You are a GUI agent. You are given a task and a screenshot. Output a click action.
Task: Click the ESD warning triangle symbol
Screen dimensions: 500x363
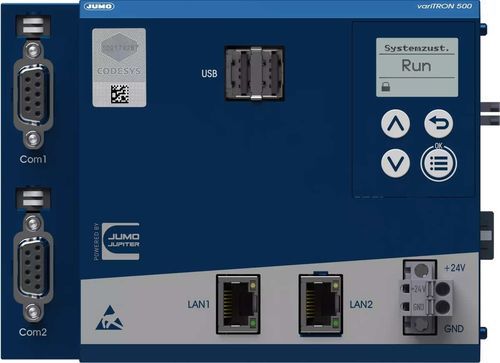point(109,318)
